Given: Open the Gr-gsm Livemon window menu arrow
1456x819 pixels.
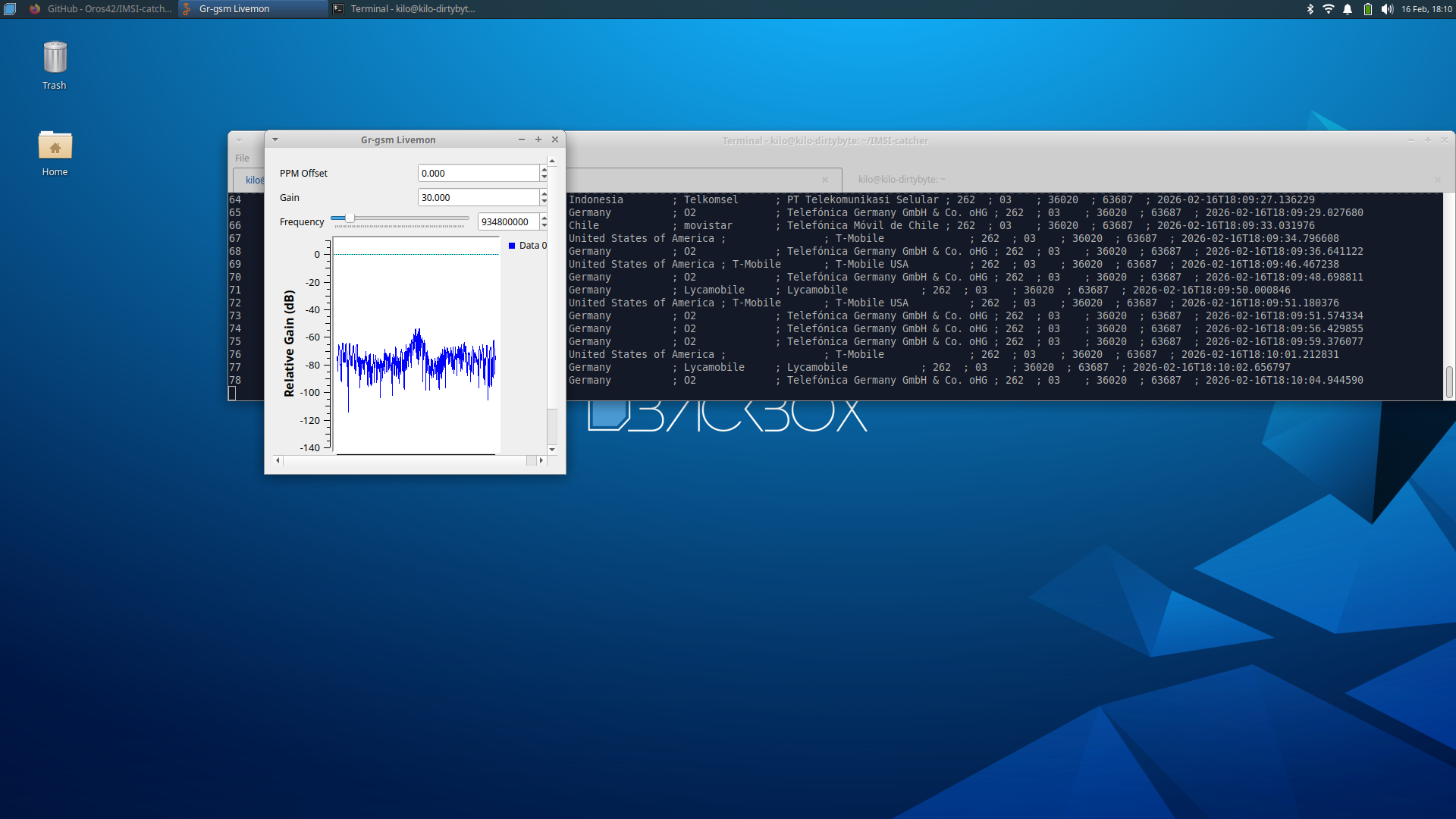Looking at the screenshot, I should 275,140.
